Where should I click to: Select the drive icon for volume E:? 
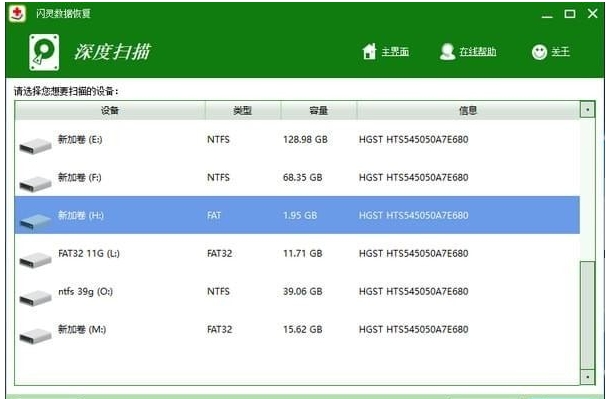point(35,146)
